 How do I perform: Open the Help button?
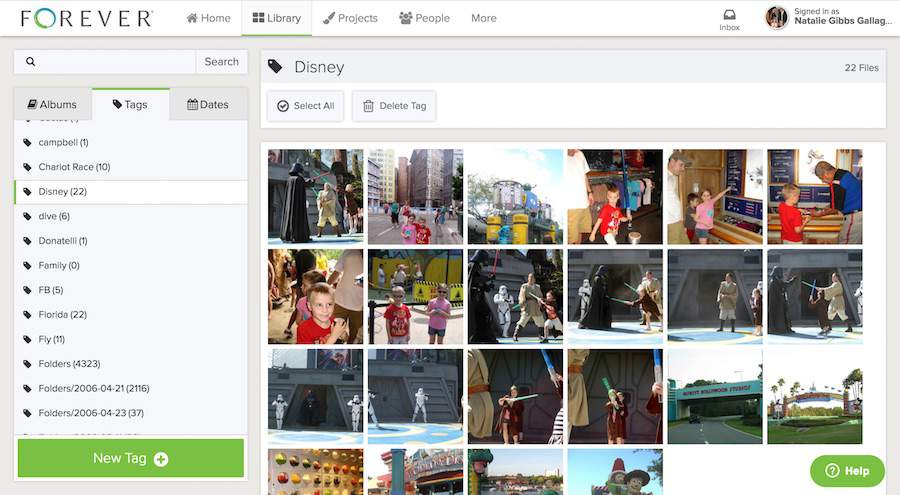[847, 471]
